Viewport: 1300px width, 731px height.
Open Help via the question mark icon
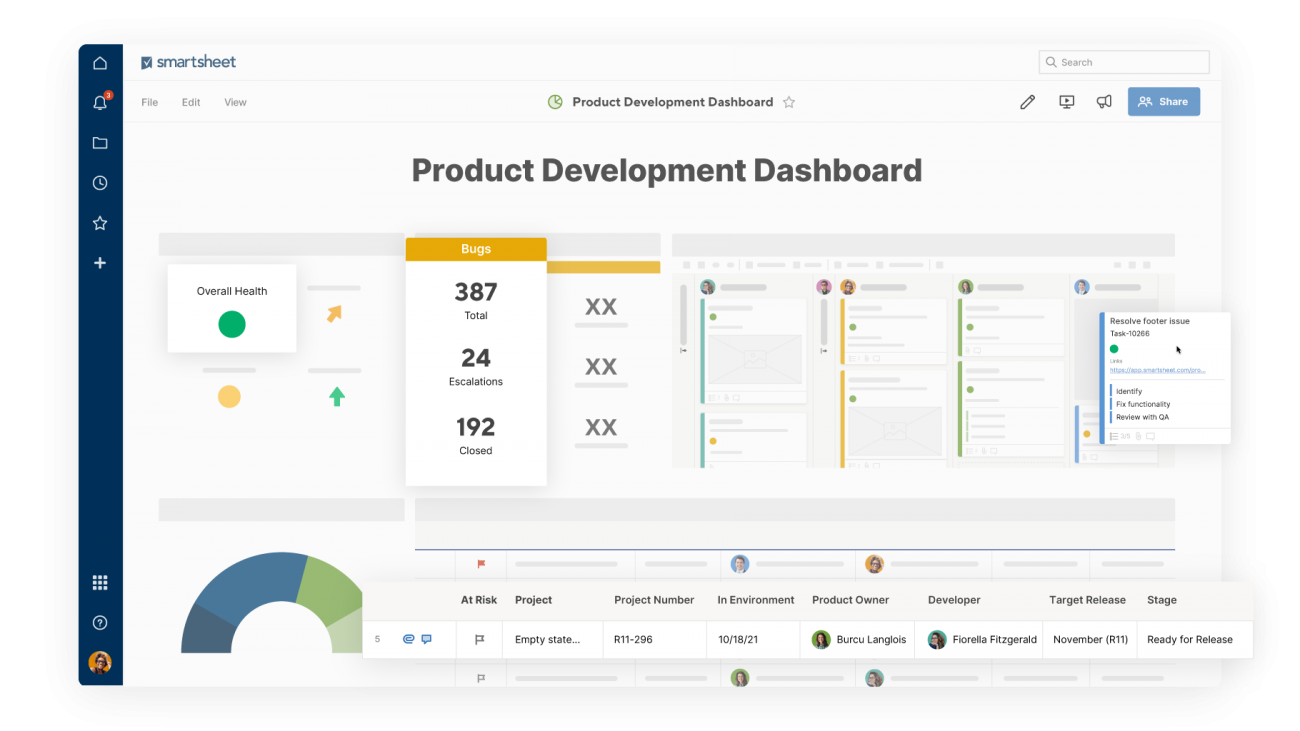coord(99,622)
